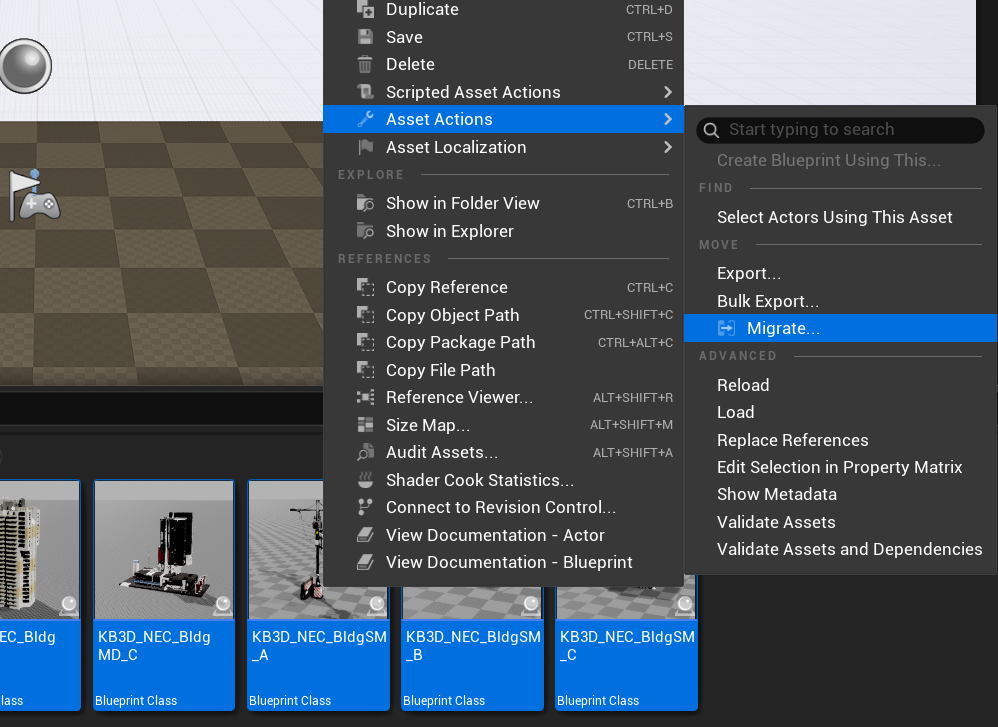Click the Connect to Revision Control icon
The image size is (998, 727).
[x=365, y=507]
